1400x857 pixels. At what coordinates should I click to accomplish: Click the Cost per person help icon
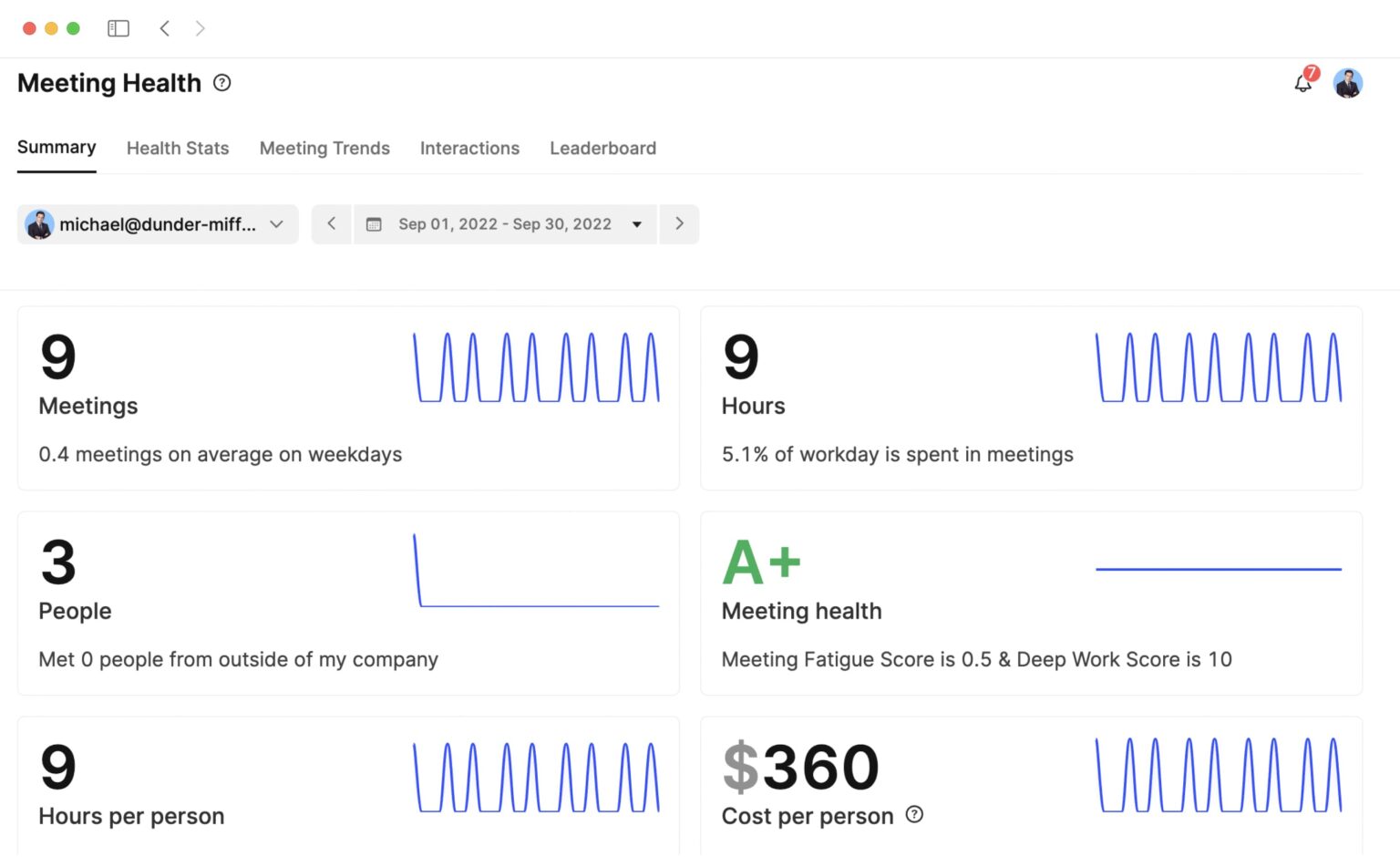914,815
